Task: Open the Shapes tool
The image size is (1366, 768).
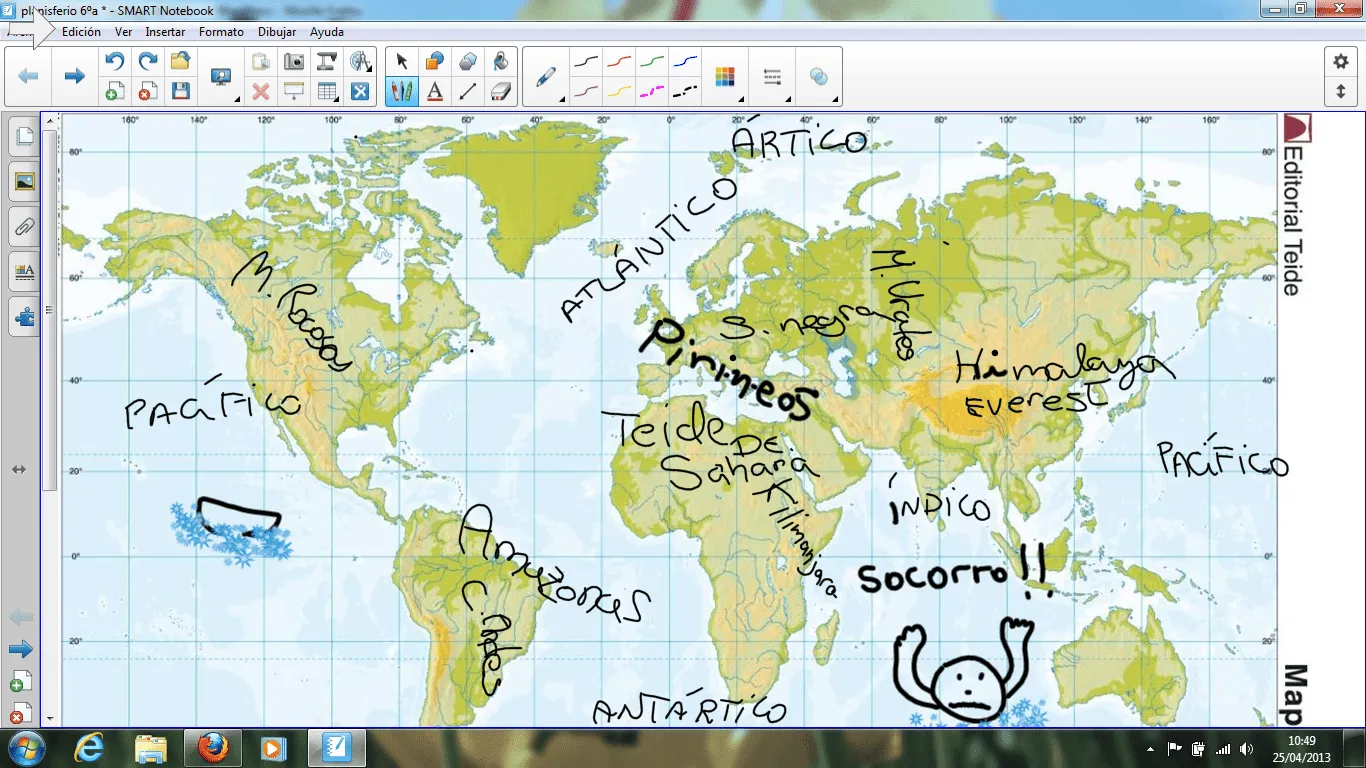Action: click(x=468, y=60)
